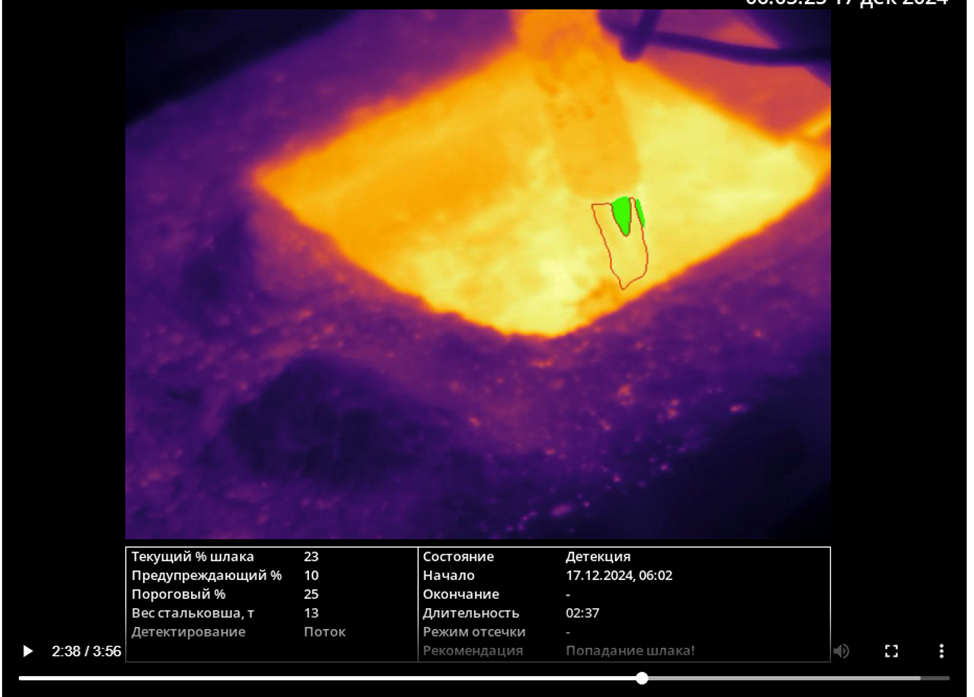This screenshot has height=697, width=974.
Task: Select the 'Предупреждающий %' label
Action: (x=206, y=575)
